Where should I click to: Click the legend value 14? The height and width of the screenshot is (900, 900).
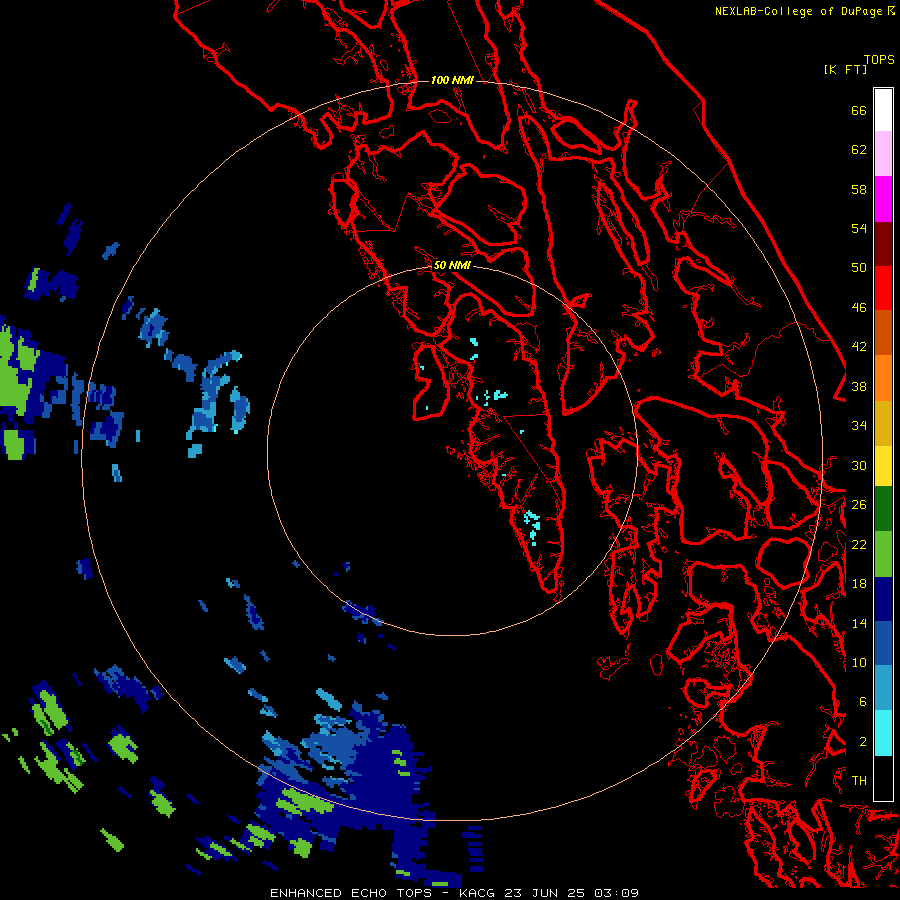[x=859, y=623]
